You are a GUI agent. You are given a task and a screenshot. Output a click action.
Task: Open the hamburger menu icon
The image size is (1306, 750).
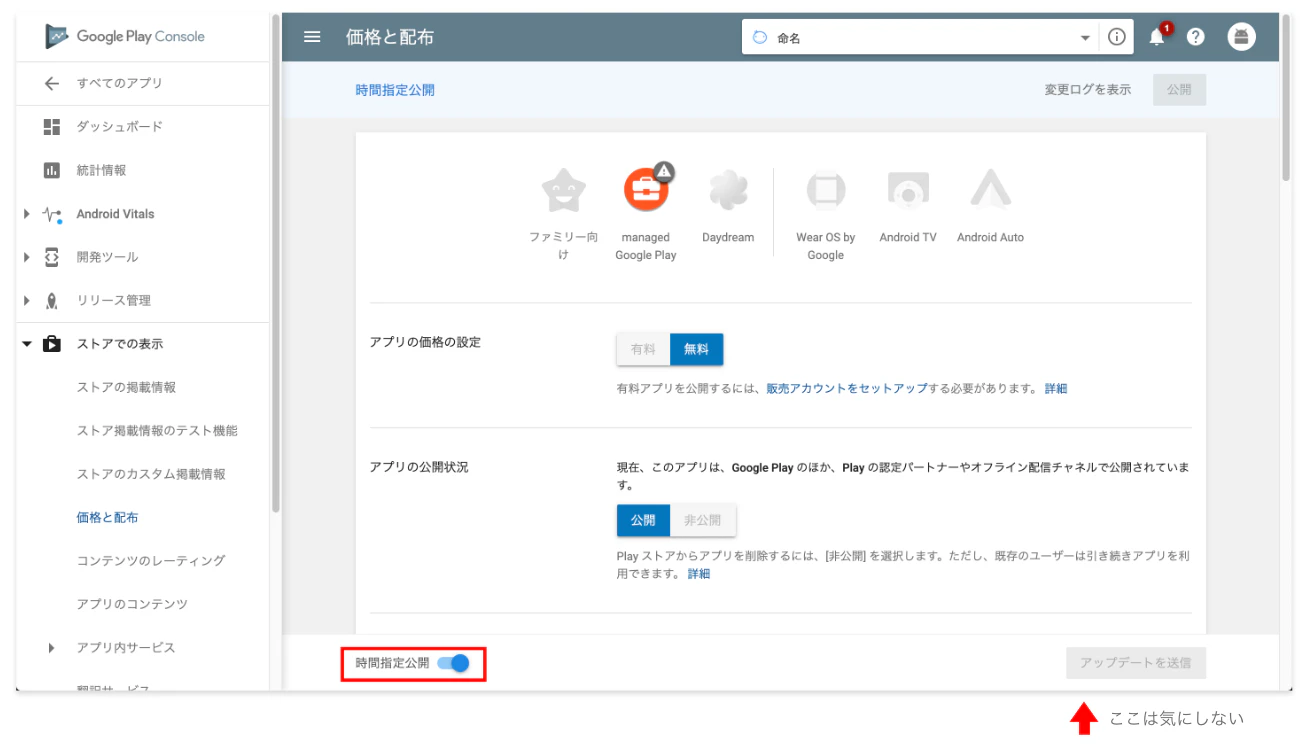pyautogui.click(x=312, y=37)
